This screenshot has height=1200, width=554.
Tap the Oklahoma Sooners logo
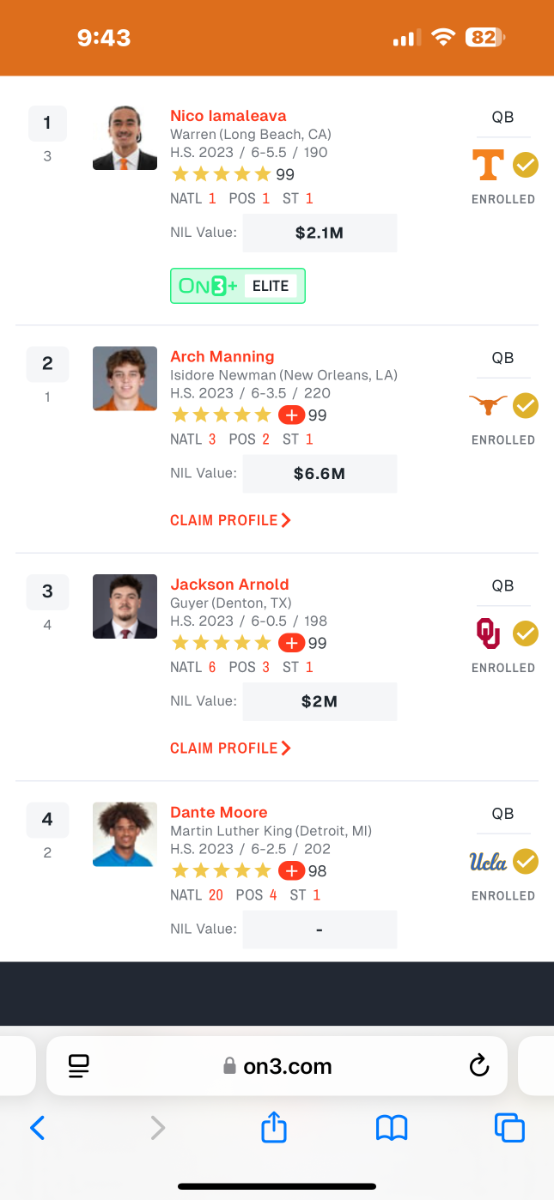point(488,633)
